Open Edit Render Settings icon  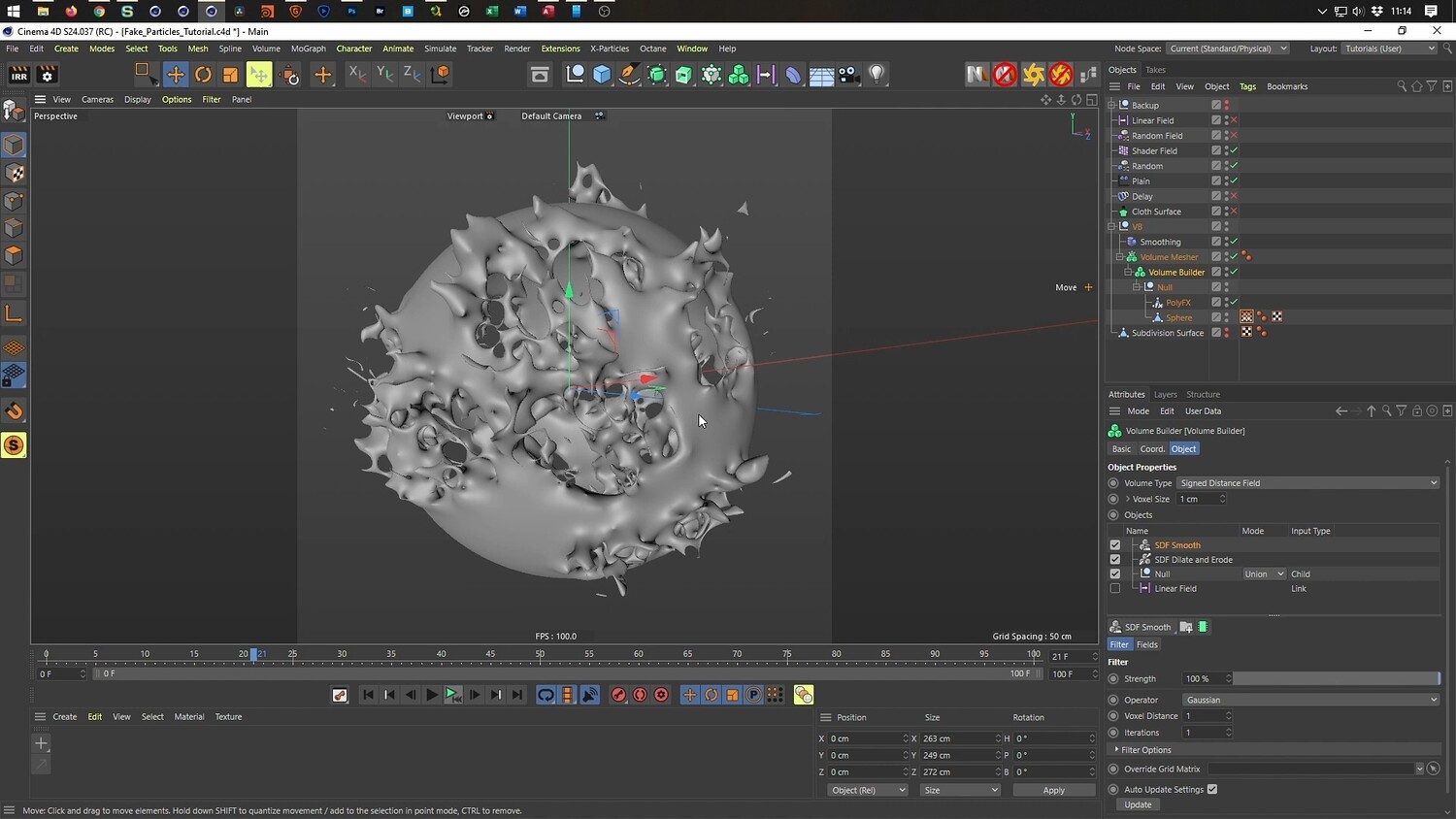[x=47, y=75]
